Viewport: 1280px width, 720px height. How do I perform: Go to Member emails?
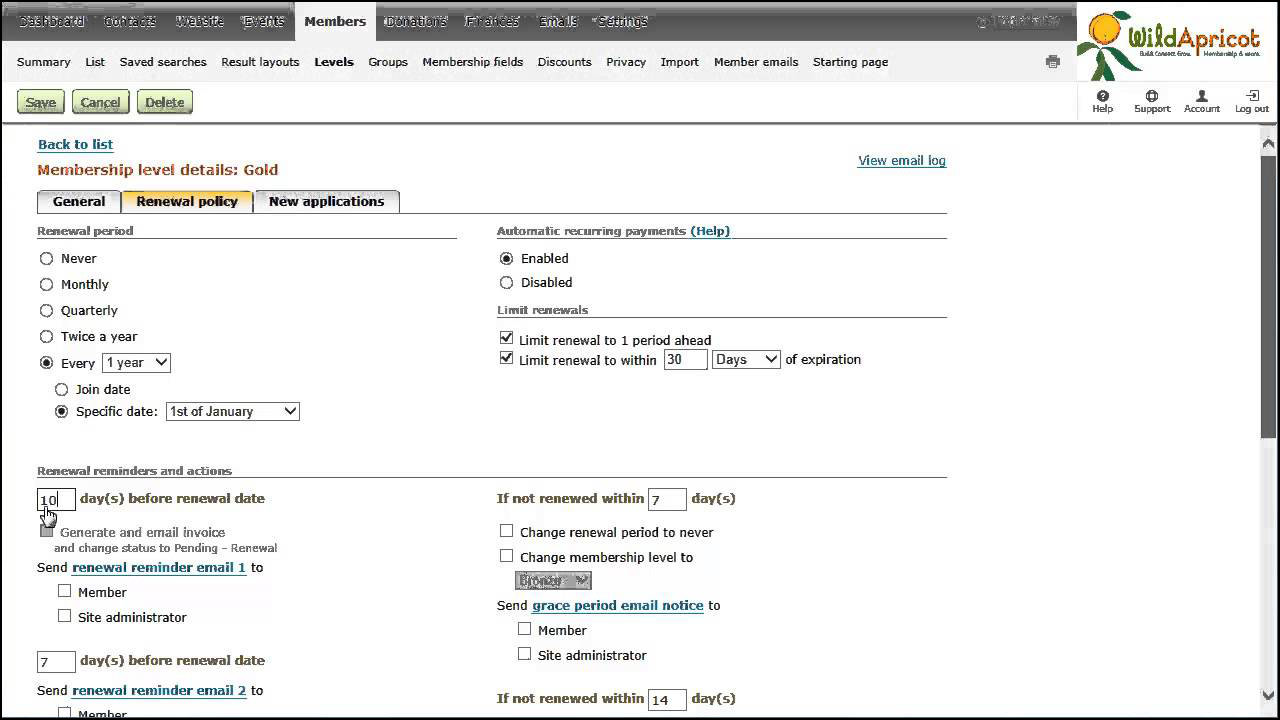click(756, 62)
